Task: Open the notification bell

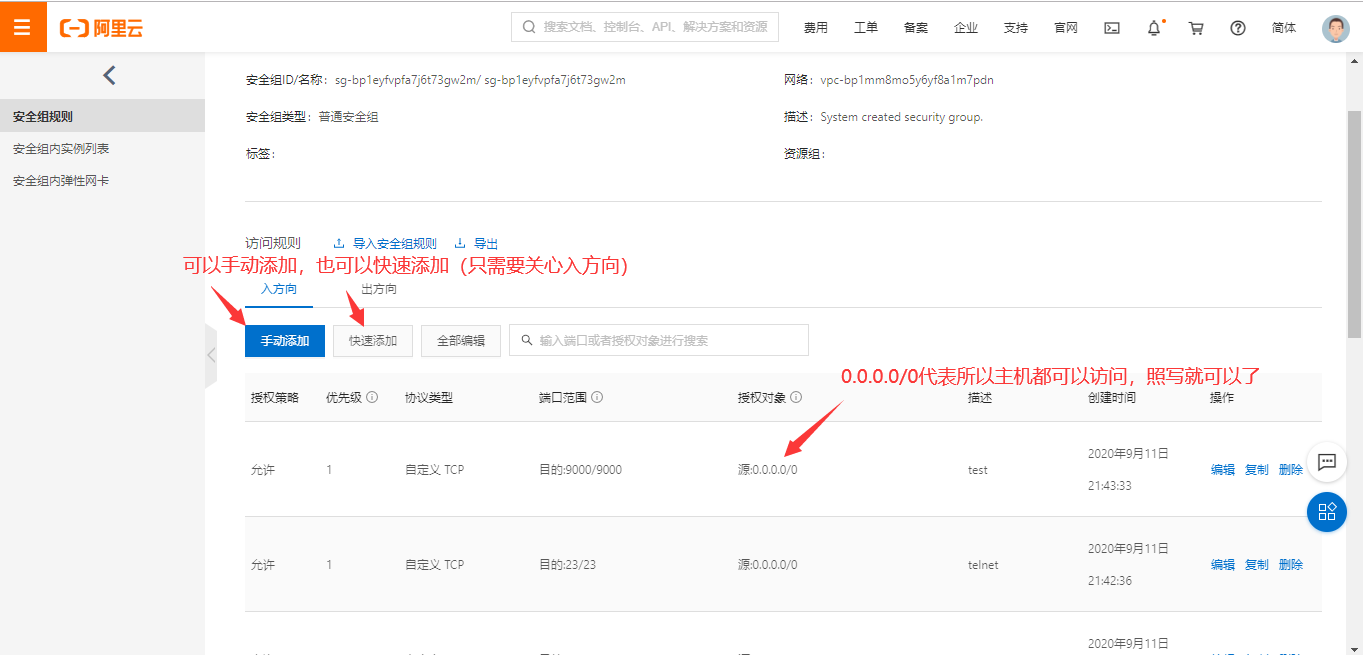Action: 1152,27
